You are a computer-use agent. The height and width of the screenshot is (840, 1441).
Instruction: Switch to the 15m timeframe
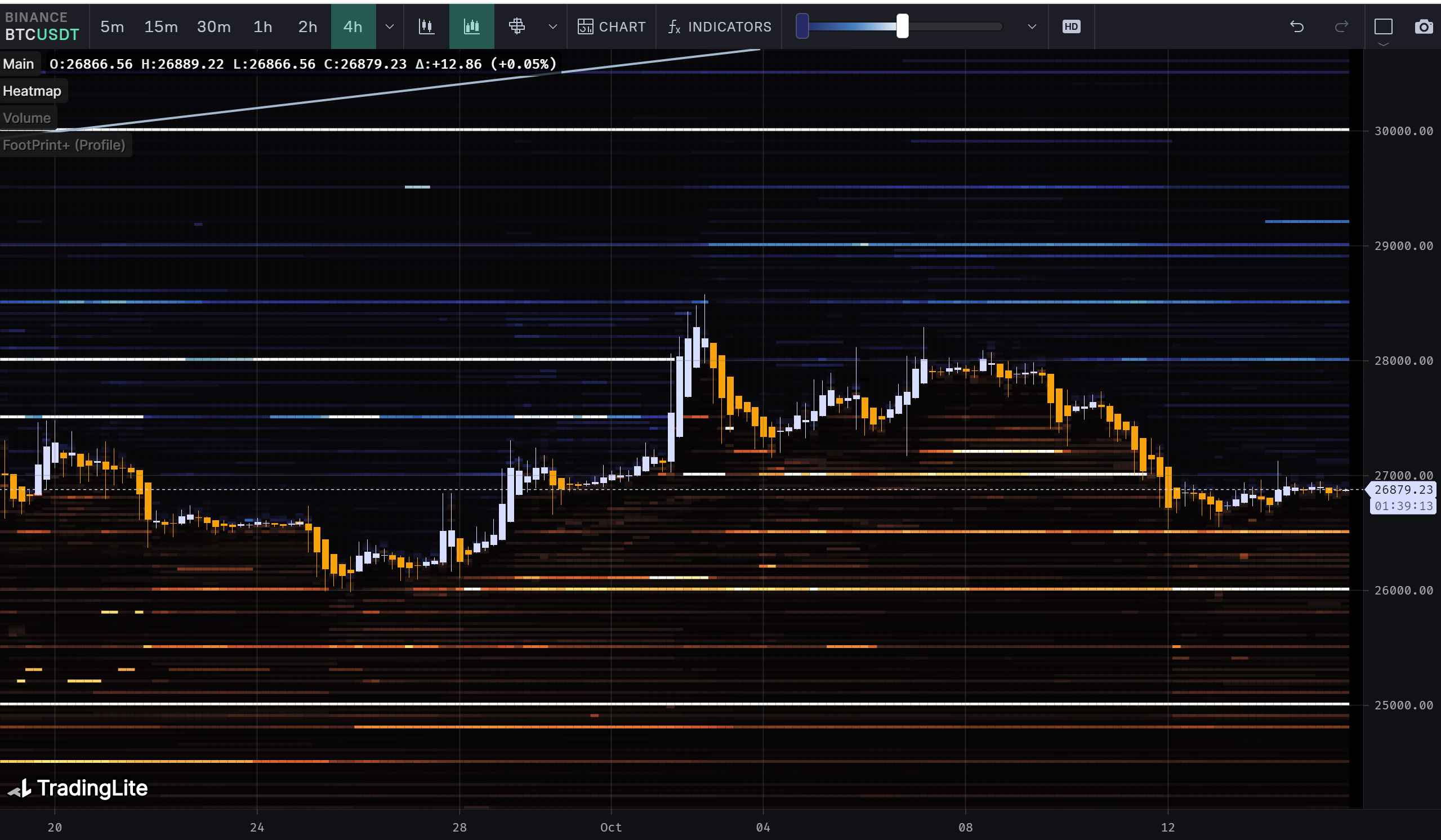pyautogui.click(x=160, y=26)
